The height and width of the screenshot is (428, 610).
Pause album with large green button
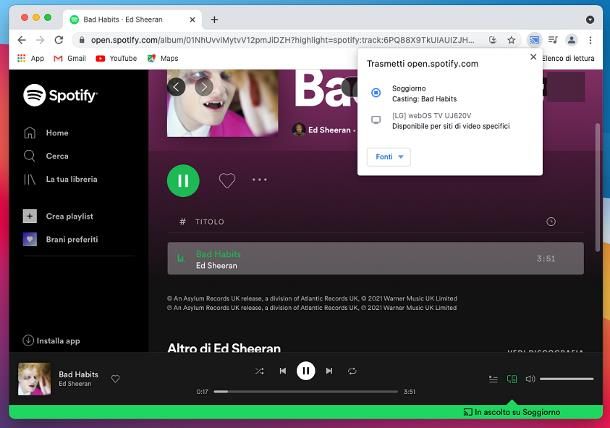pos(183,181)
